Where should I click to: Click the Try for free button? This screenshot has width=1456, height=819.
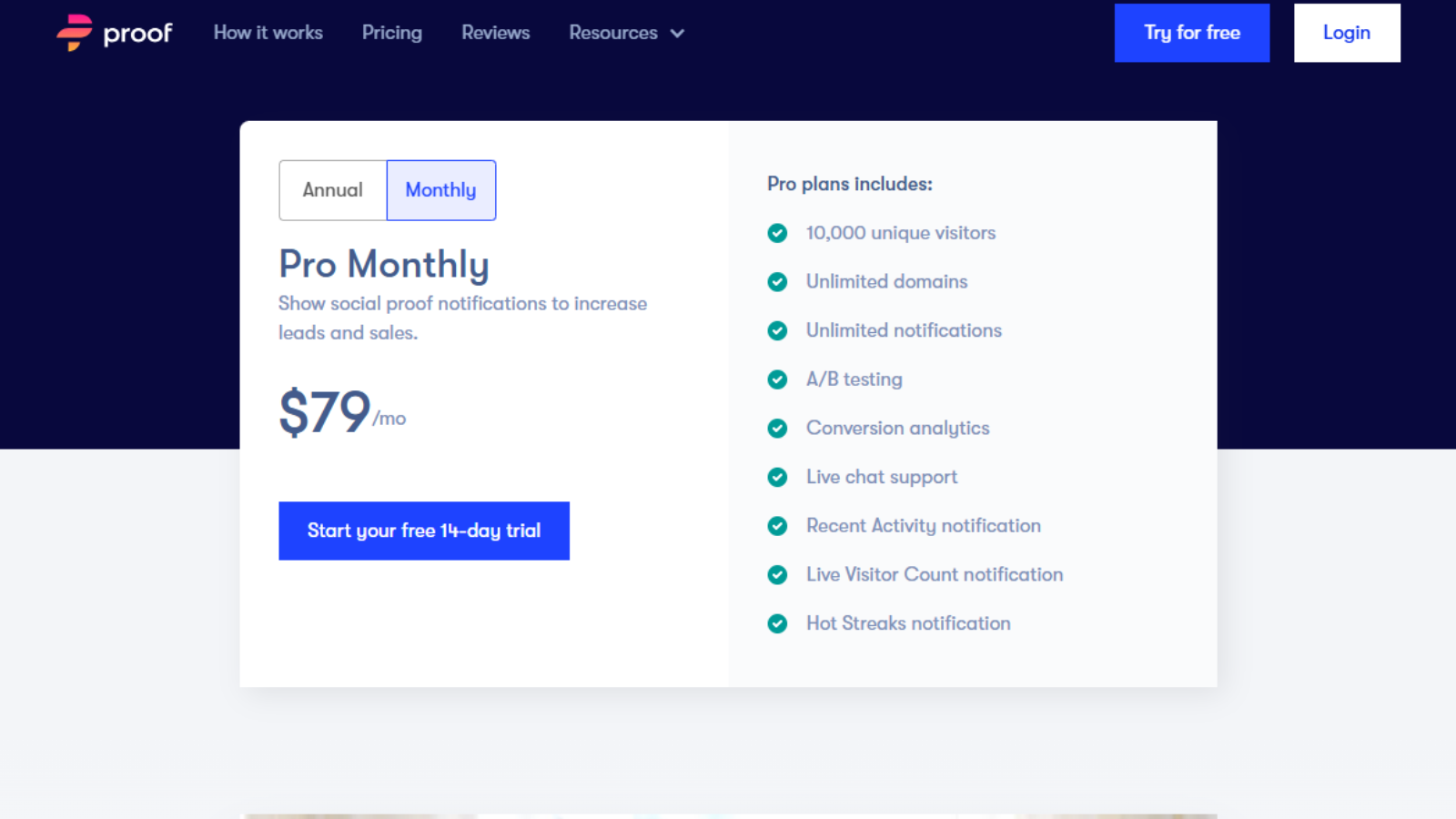[x=1192, y=33]
